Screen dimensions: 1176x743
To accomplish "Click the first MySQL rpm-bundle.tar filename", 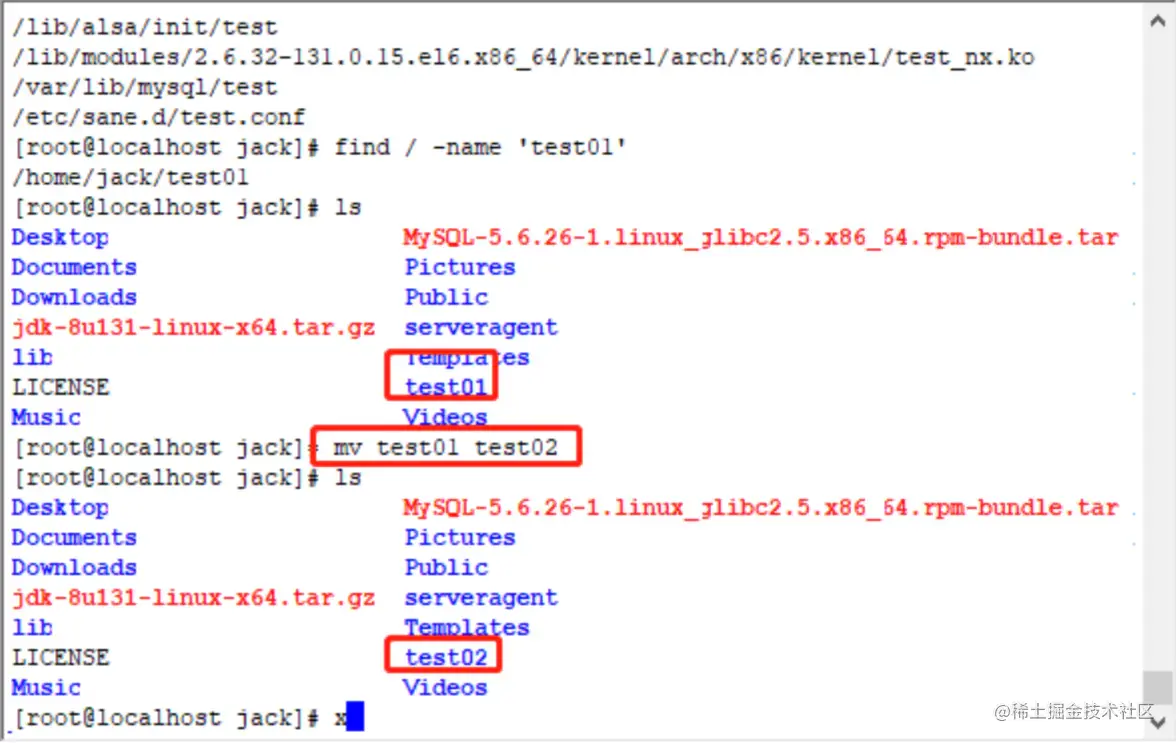I will pyautogui.click(x=760, y=238).
